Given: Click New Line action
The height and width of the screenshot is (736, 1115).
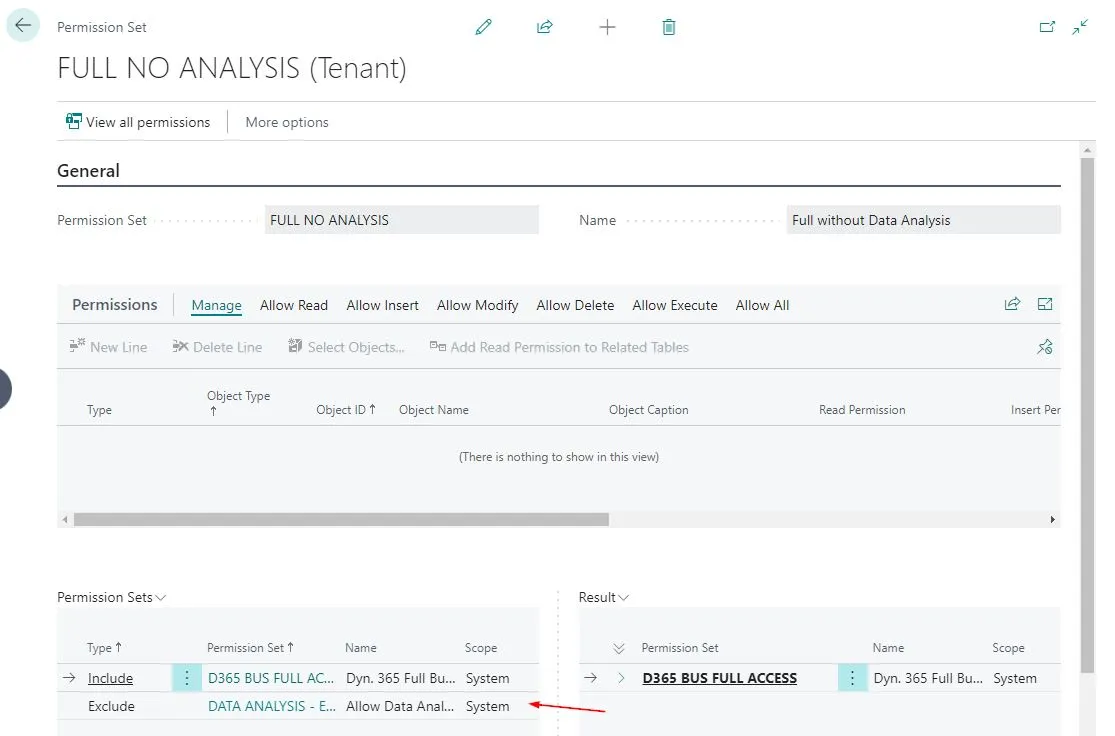Looking at the screenshot, I should [x=108, y=347].
